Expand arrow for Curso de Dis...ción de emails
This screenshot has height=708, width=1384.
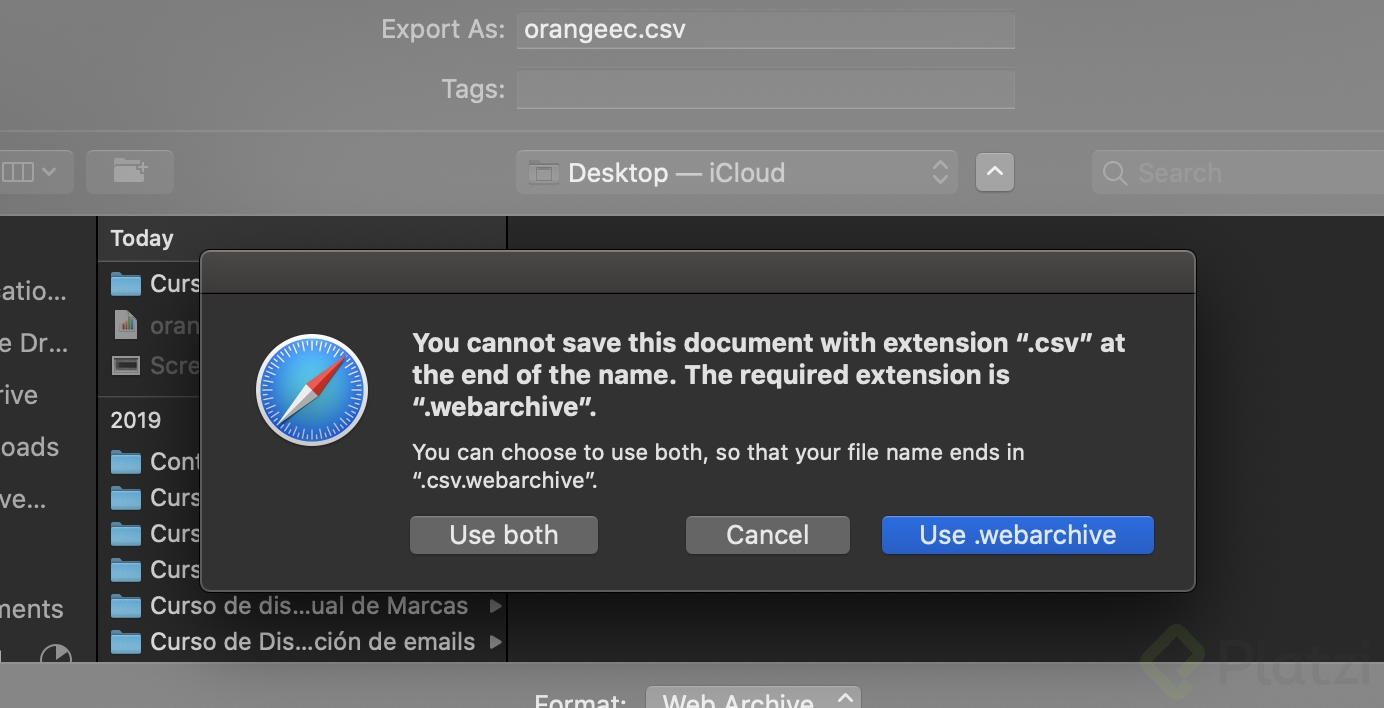[x=495, y=642]
